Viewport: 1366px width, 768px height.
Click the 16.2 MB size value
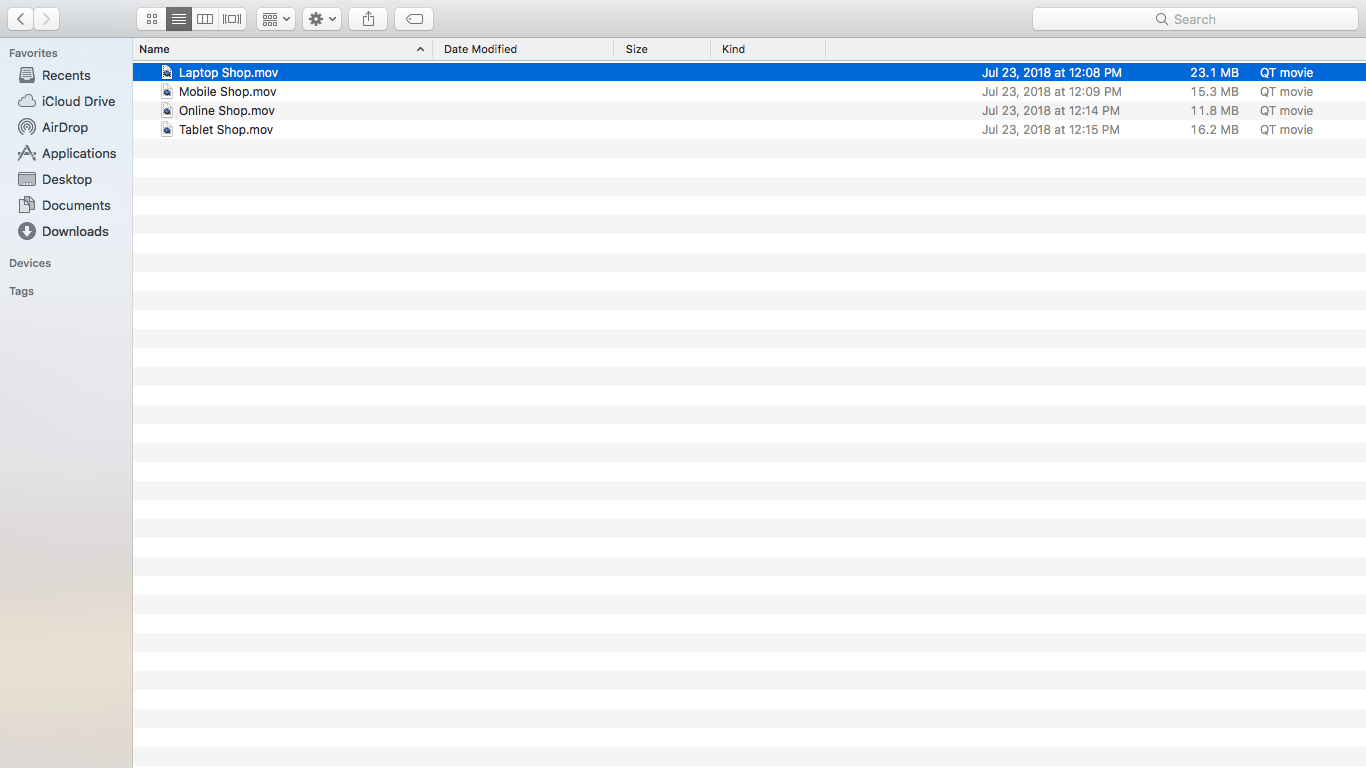[x=1214, y=129]
